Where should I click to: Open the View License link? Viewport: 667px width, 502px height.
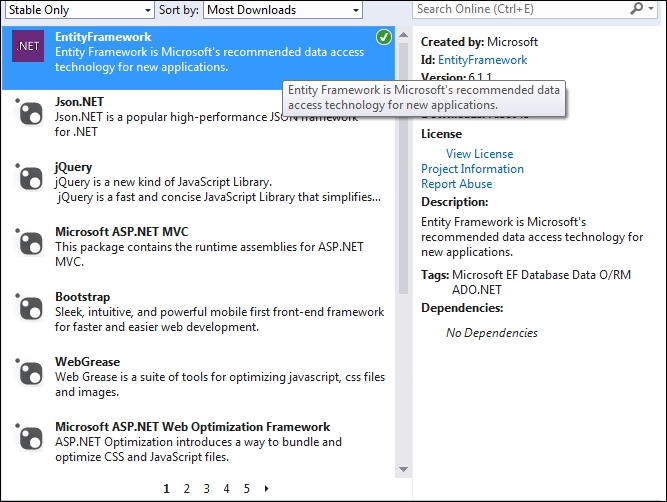pyautogui.click(x=479, y=154)
